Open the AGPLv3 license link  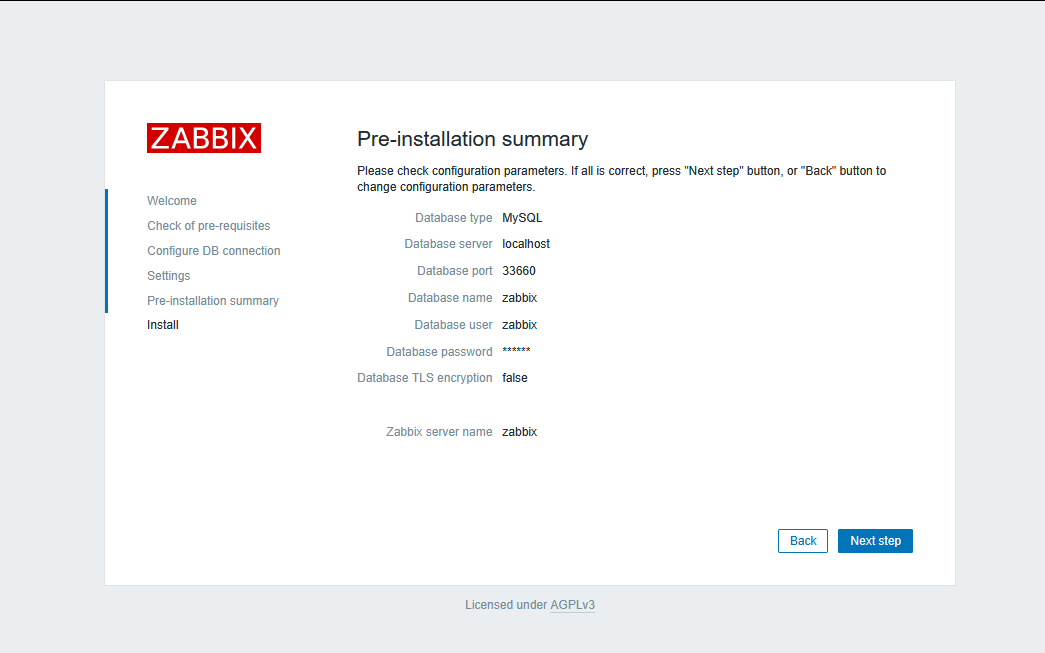coord(572,604)
